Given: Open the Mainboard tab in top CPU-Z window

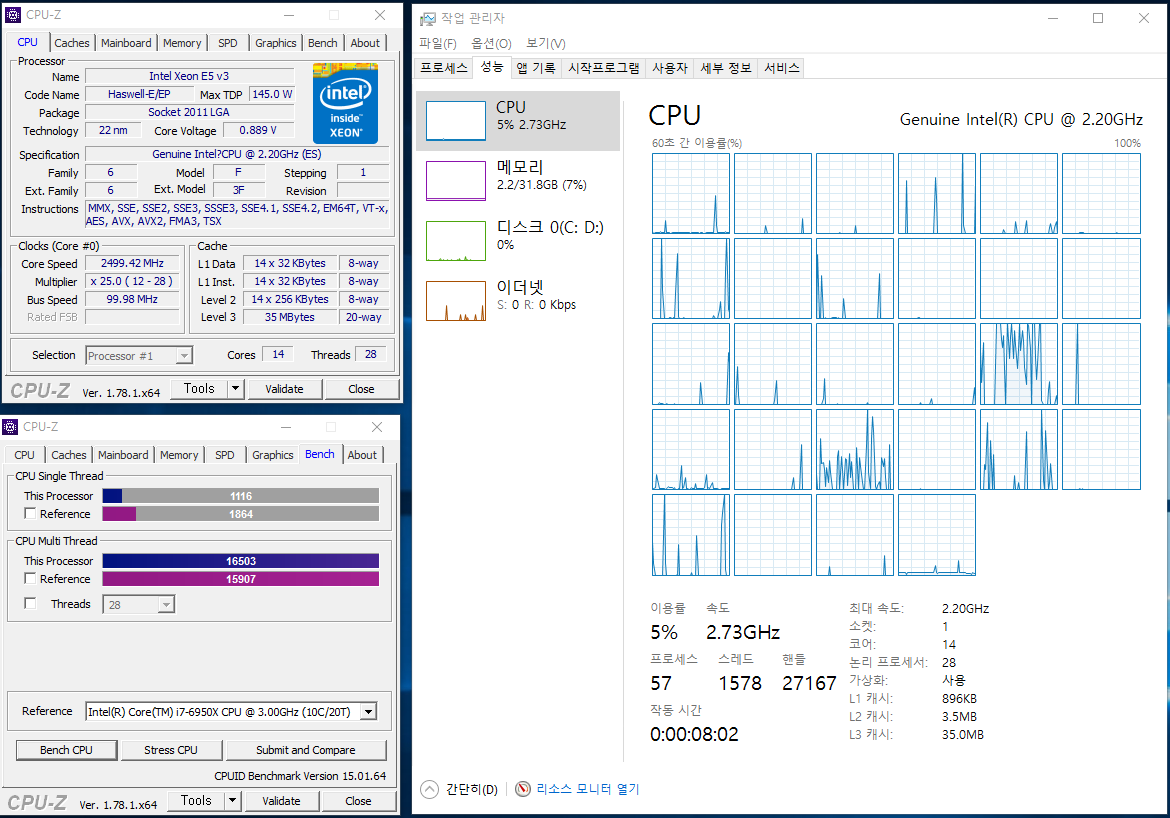Looking at the screenshot, I should [x=126, y=43].
